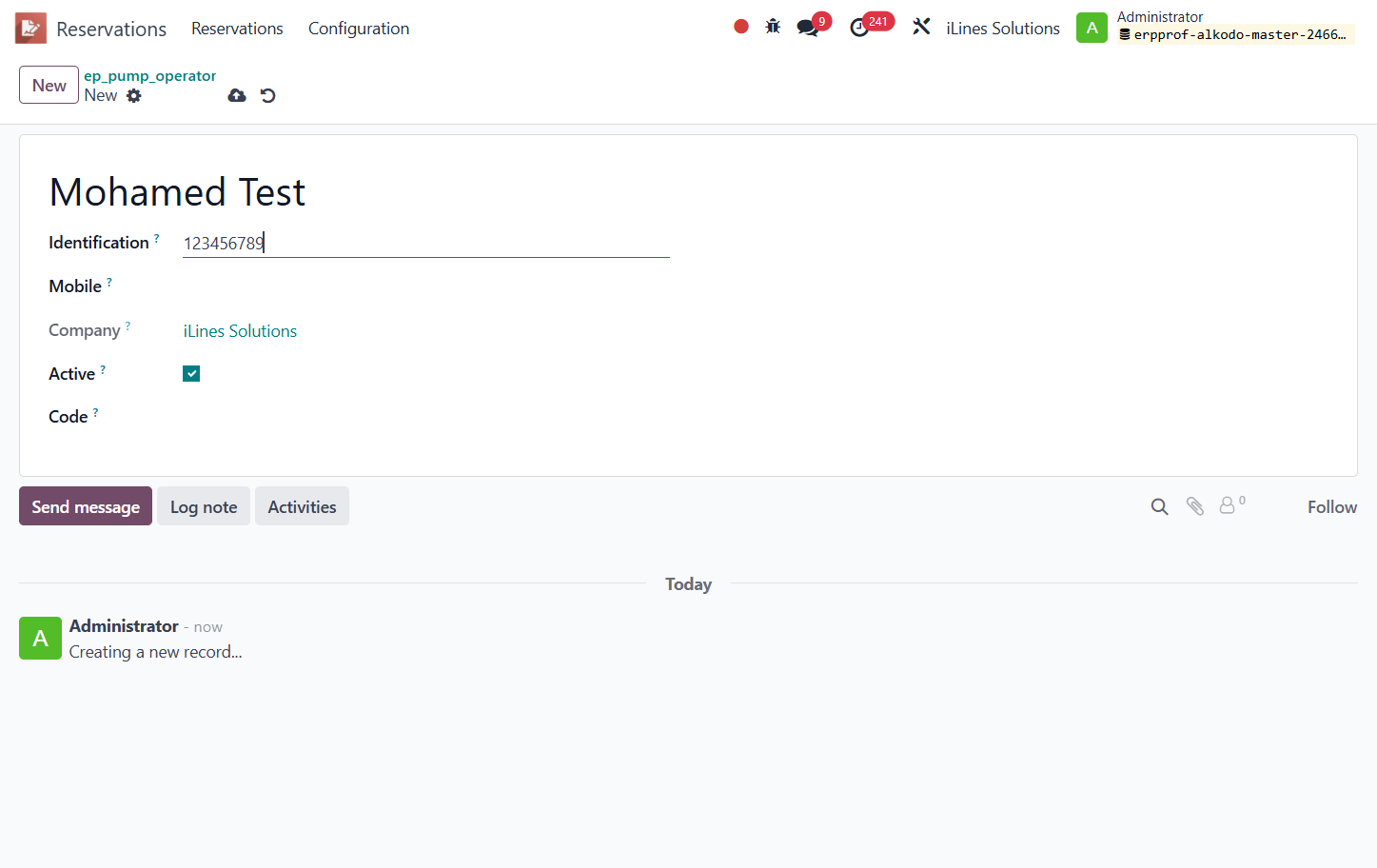Click the Follow button
1377x868 pixels.
(1332, 507)
